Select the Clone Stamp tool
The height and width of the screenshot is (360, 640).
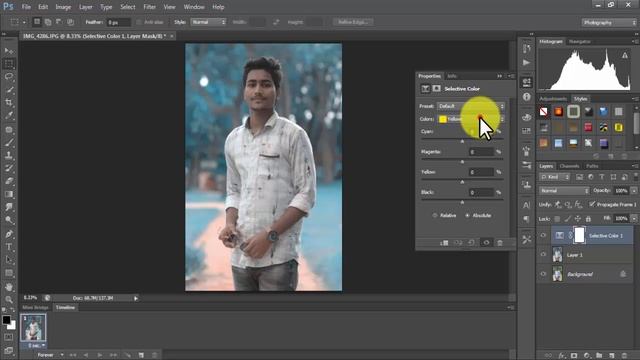tap(9, 155)
